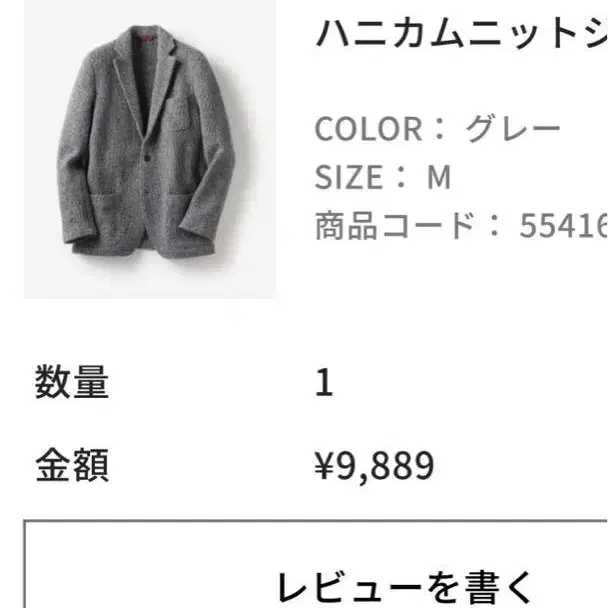Click the グレー color value
The image size is (608, 608).
[x=513, y=129]
